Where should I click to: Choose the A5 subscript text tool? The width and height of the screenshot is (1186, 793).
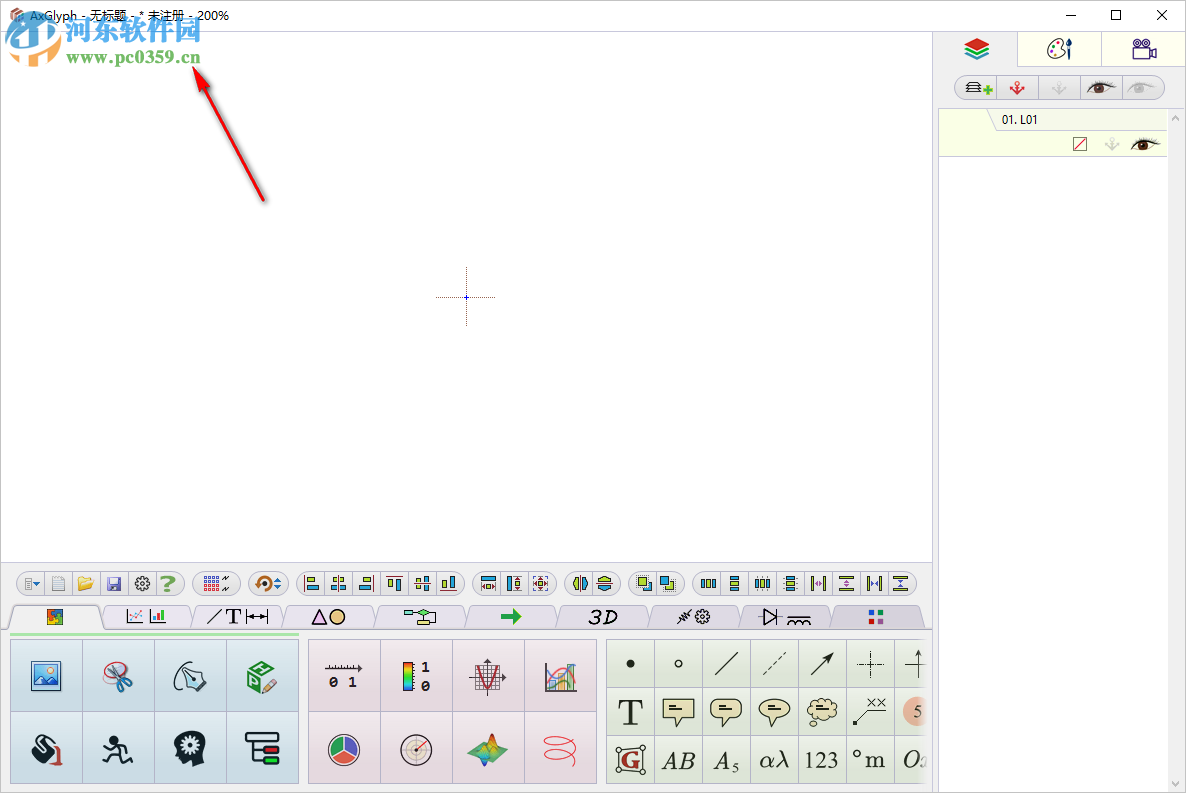726,760
